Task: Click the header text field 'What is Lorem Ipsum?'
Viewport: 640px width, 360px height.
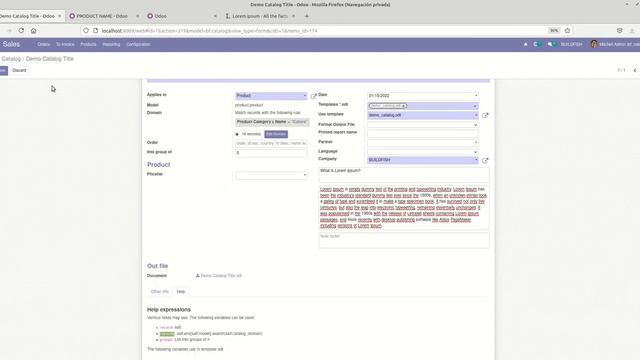Action: 404,175
